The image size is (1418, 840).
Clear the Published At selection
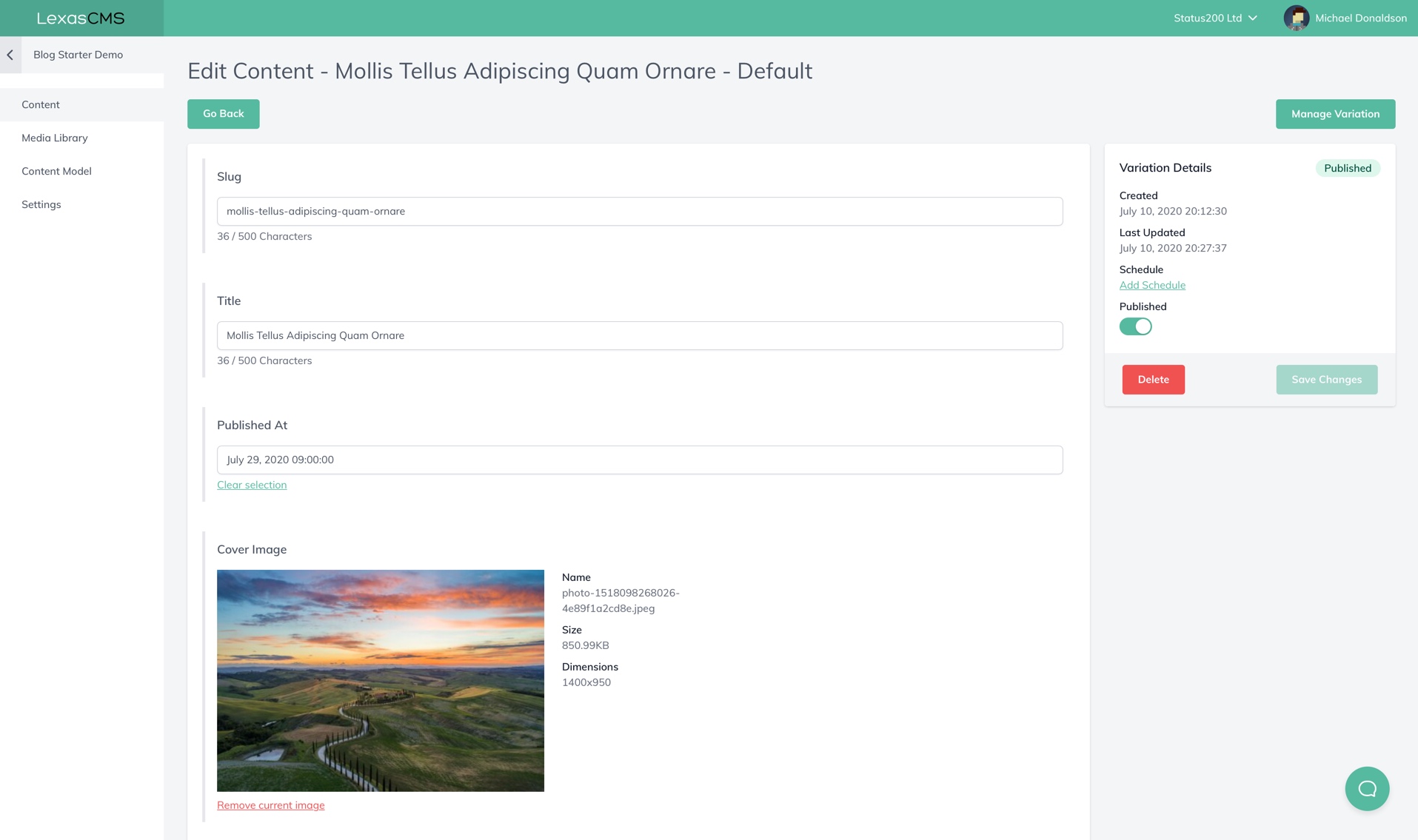point(252,485)
